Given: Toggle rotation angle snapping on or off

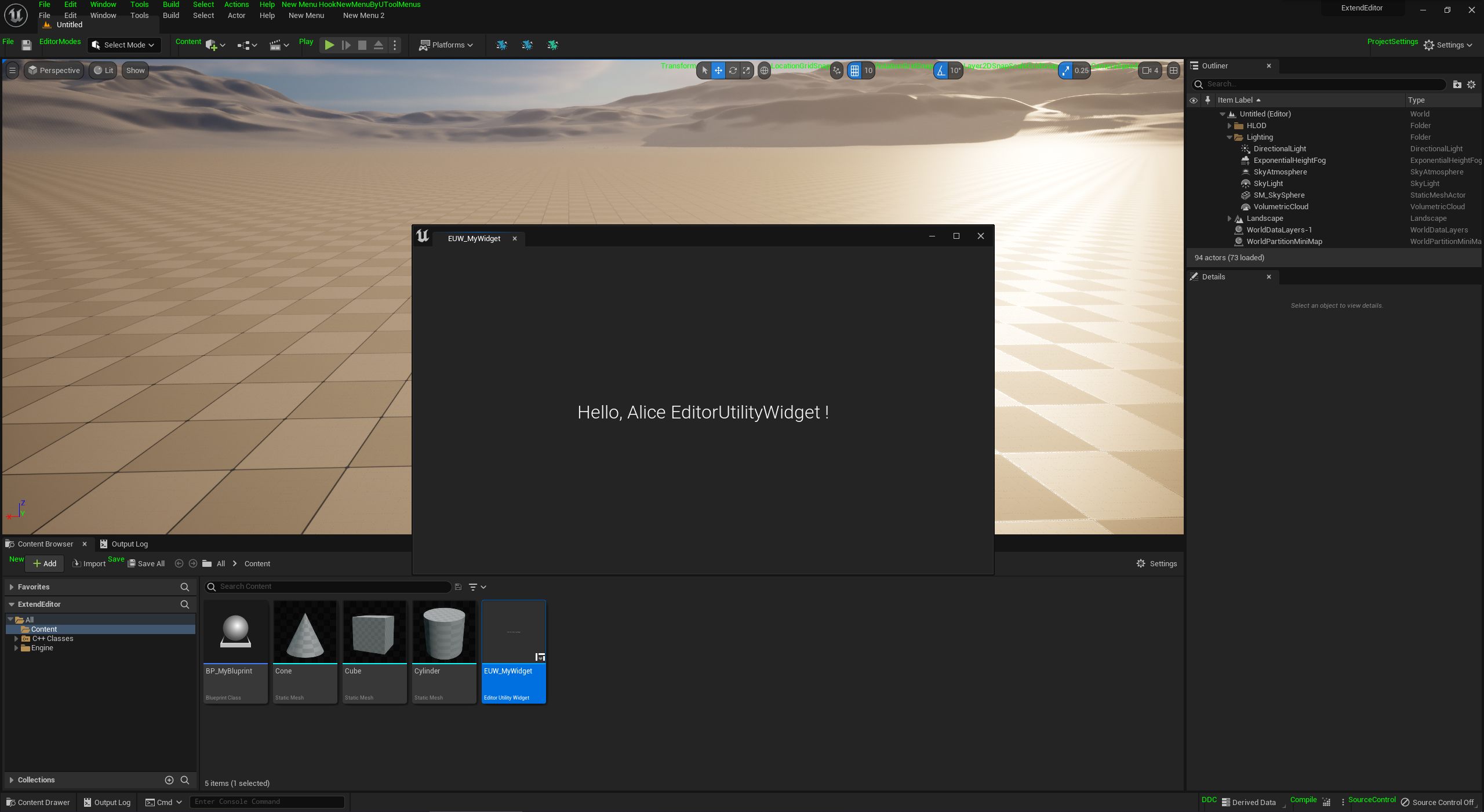Looking at the screenshot, I should [x=941, y=71].
